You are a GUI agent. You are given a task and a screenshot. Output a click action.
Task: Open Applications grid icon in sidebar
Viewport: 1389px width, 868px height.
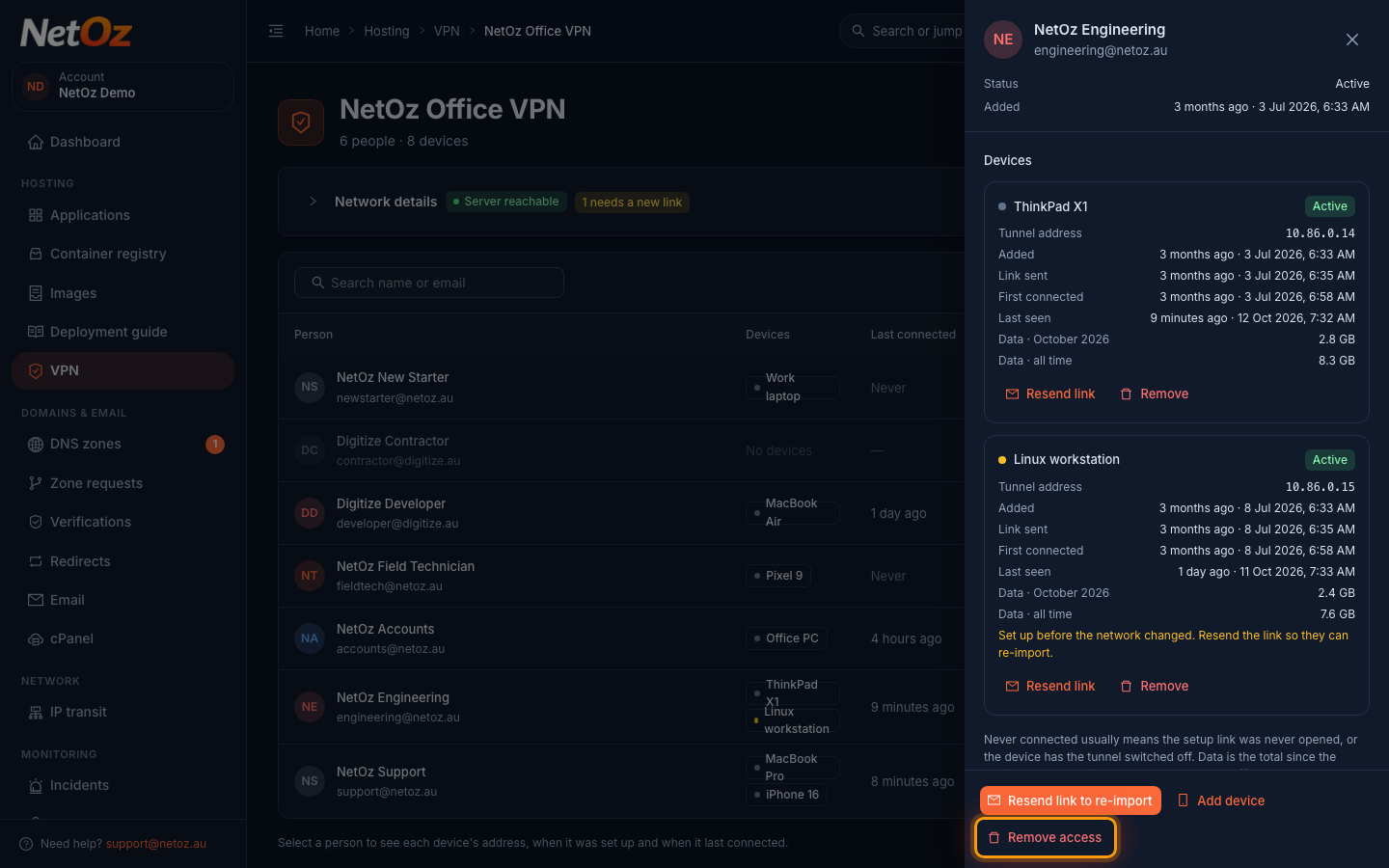pos(36,215)
